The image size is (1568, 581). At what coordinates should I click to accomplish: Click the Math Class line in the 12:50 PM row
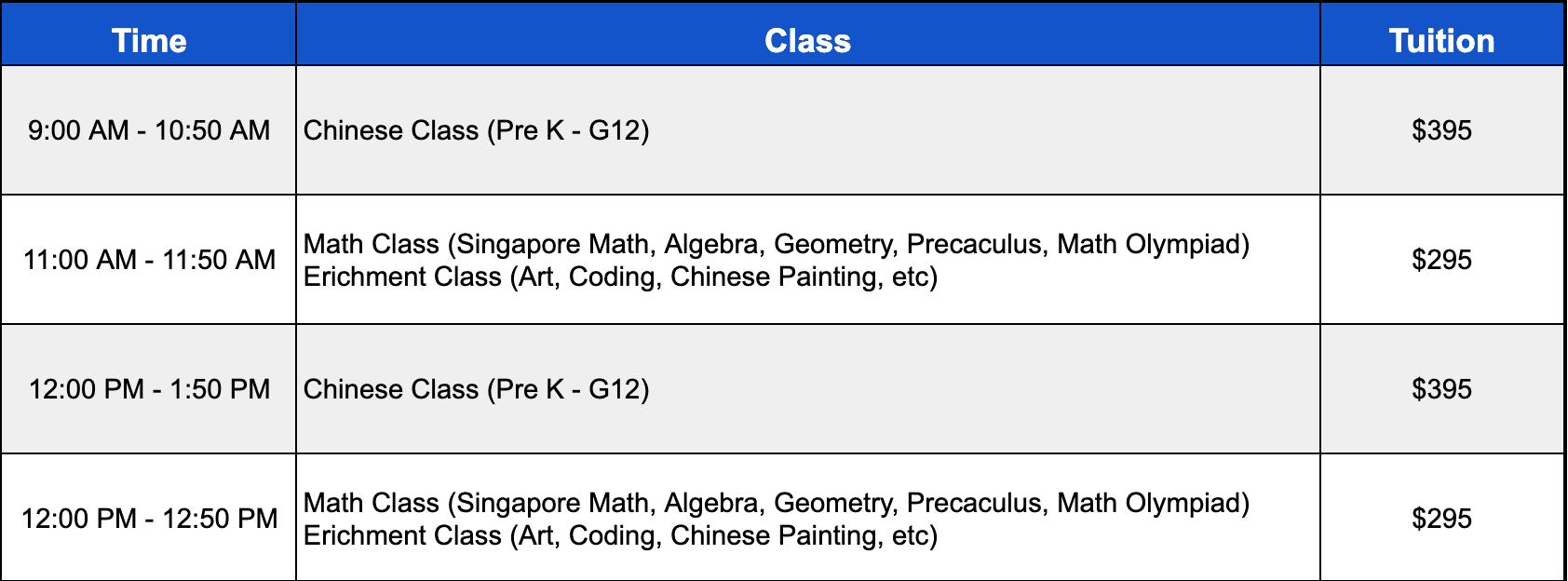(777, 503)
